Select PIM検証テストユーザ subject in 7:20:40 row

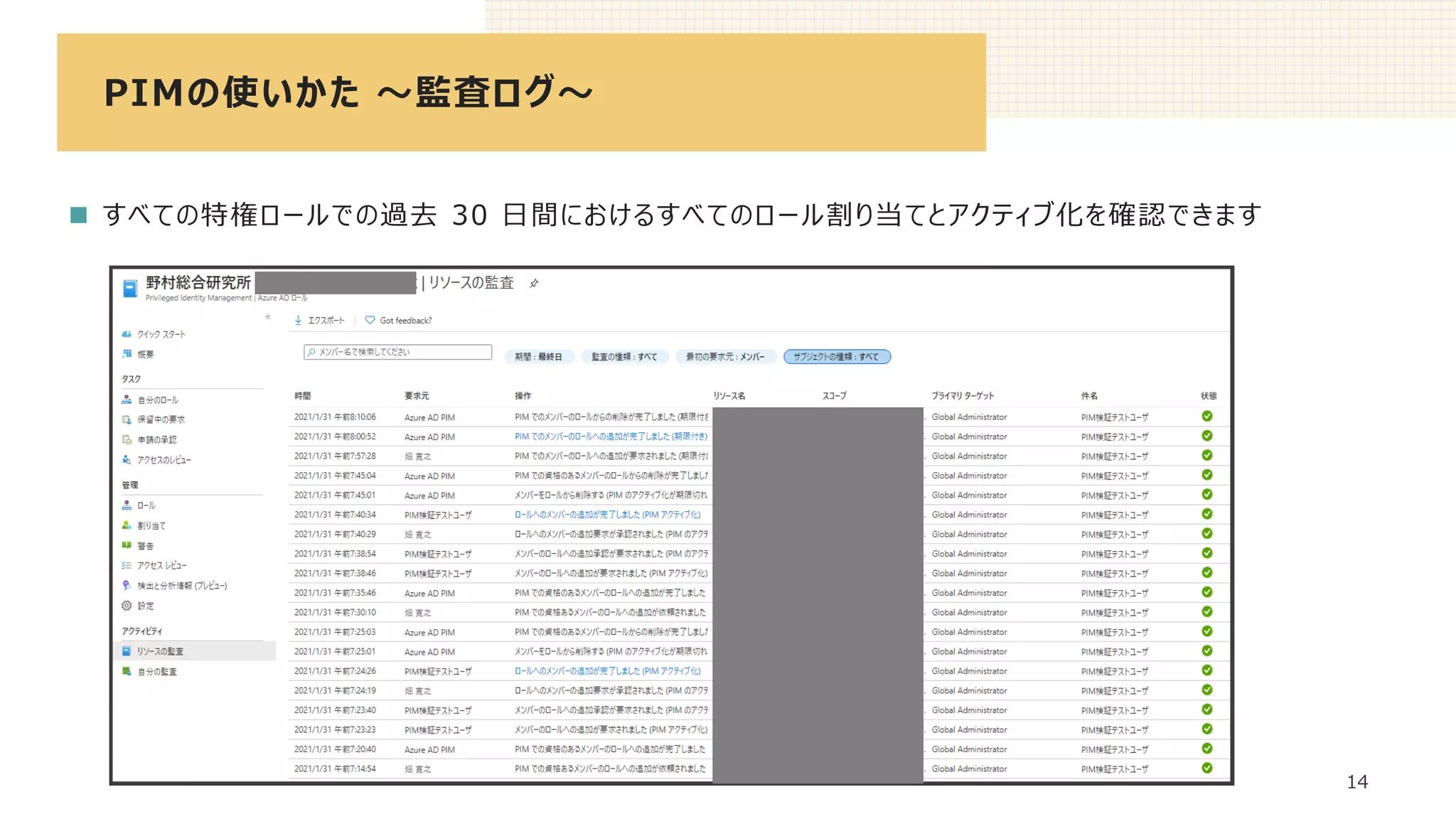point(1114,749)
